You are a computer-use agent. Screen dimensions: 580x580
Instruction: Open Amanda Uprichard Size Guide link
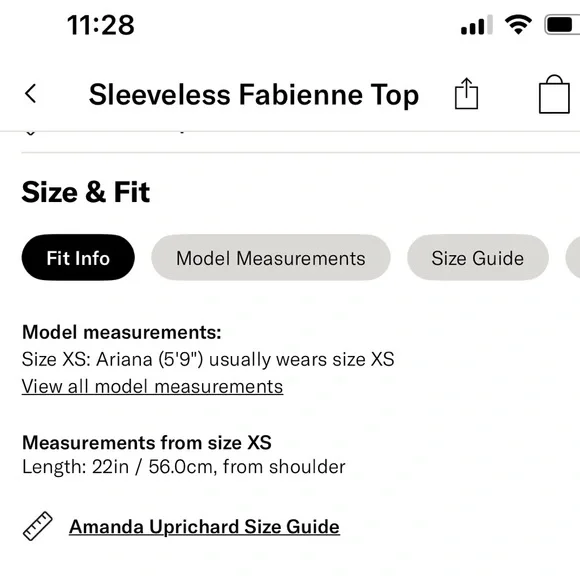click(x=204, y=526)
